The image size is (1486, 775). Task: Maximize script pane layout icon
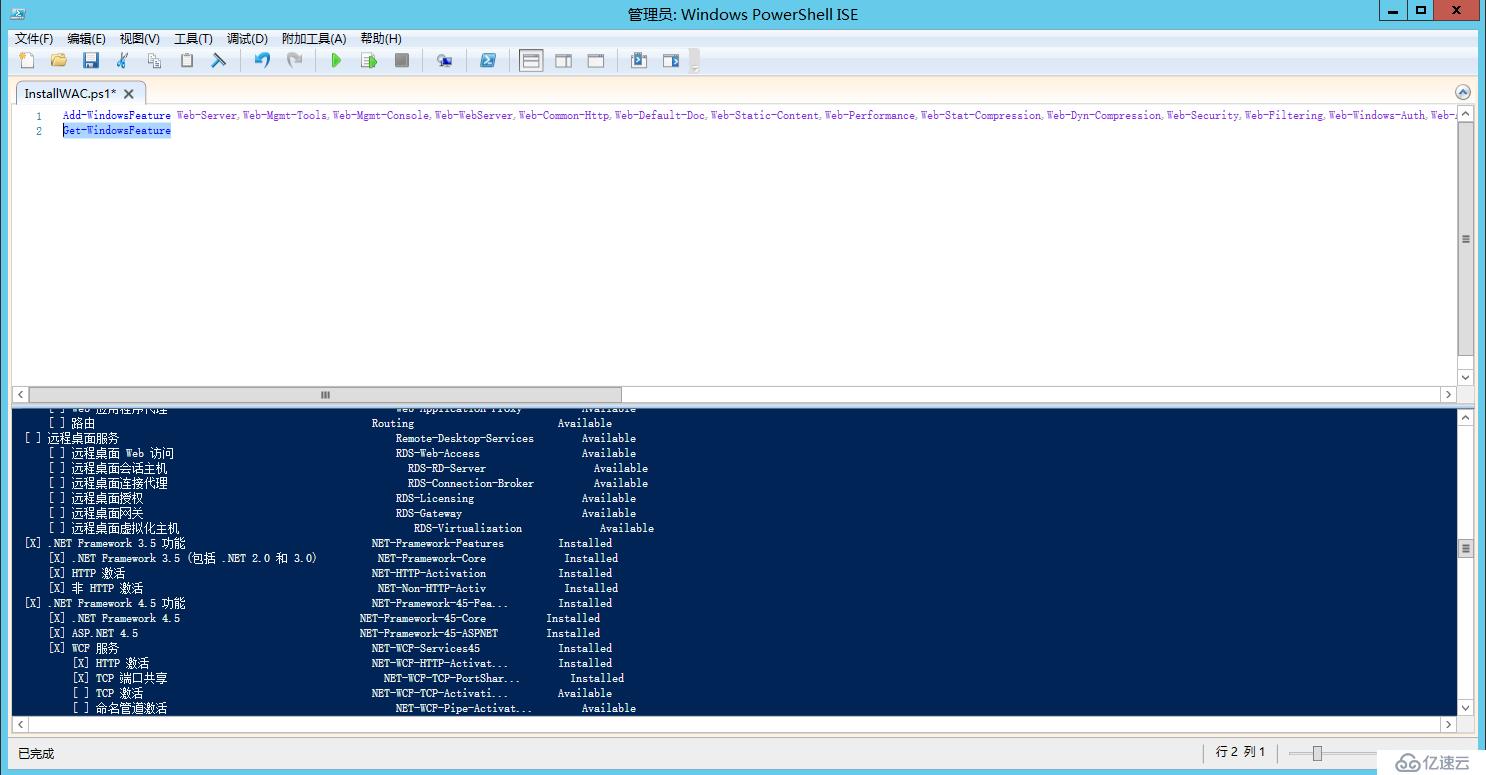click(596, 61)
